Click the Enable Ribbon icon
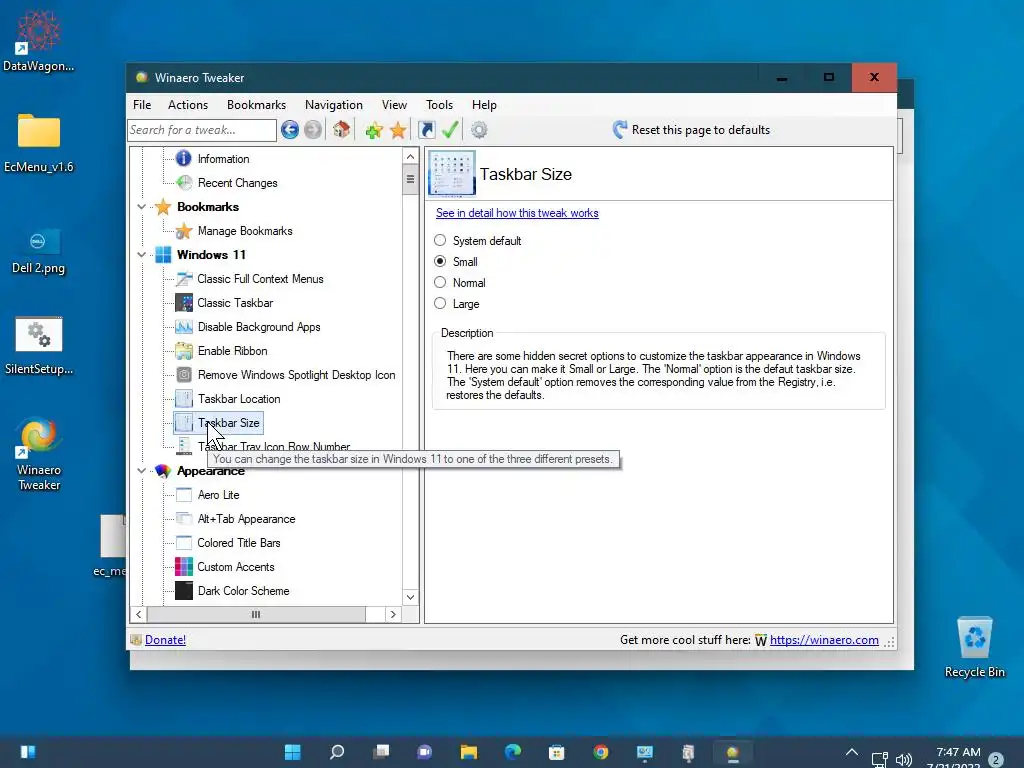 point(184,351)
